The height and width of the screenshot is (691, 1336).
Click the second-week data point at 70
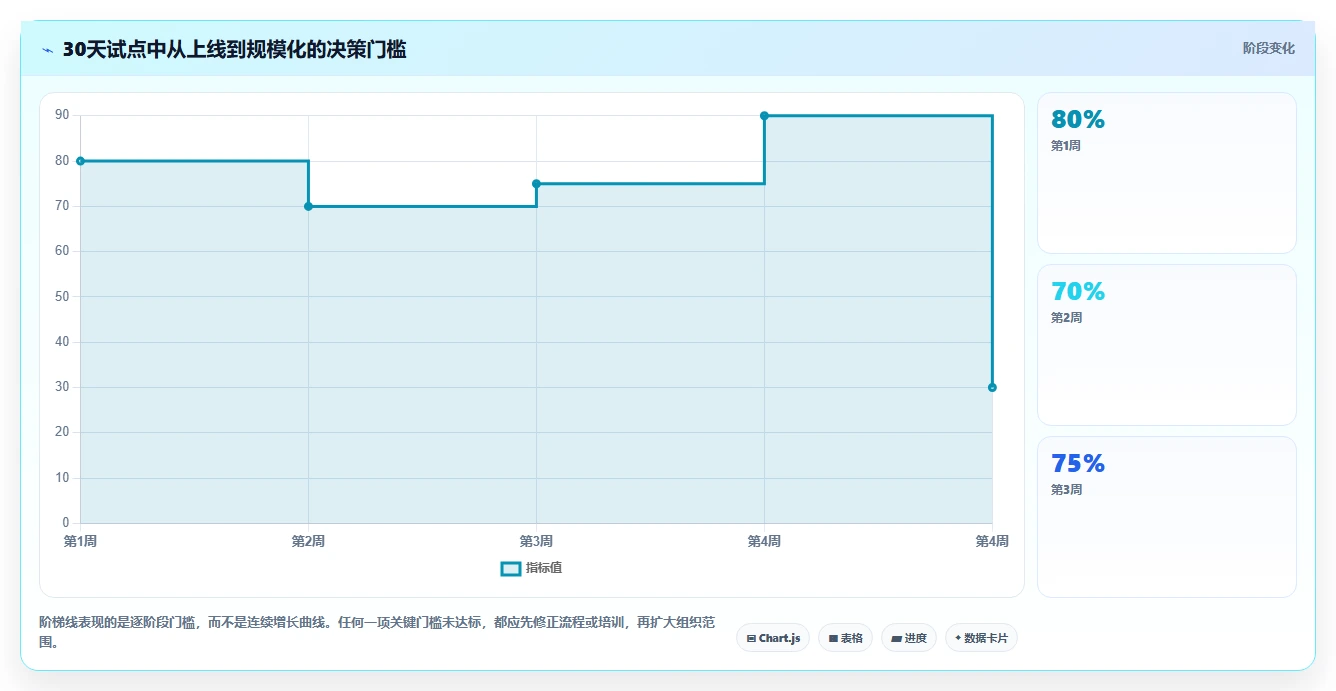[308, 206]
